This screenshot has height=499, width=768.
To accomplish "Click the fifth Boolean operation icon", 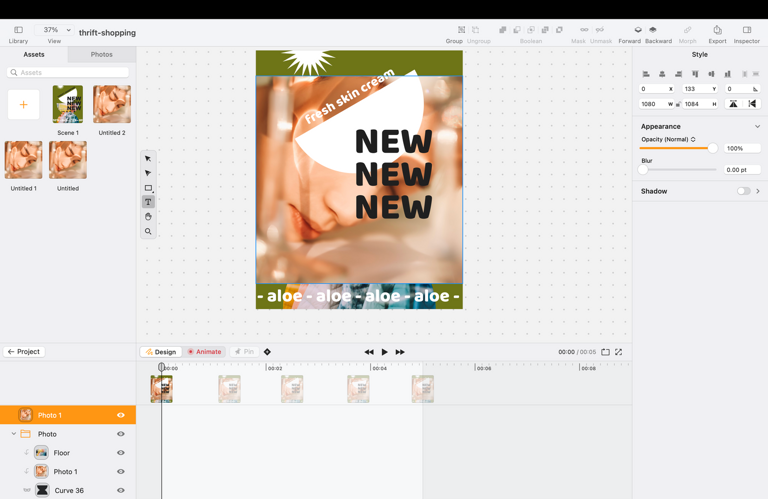I will [559, 30].
